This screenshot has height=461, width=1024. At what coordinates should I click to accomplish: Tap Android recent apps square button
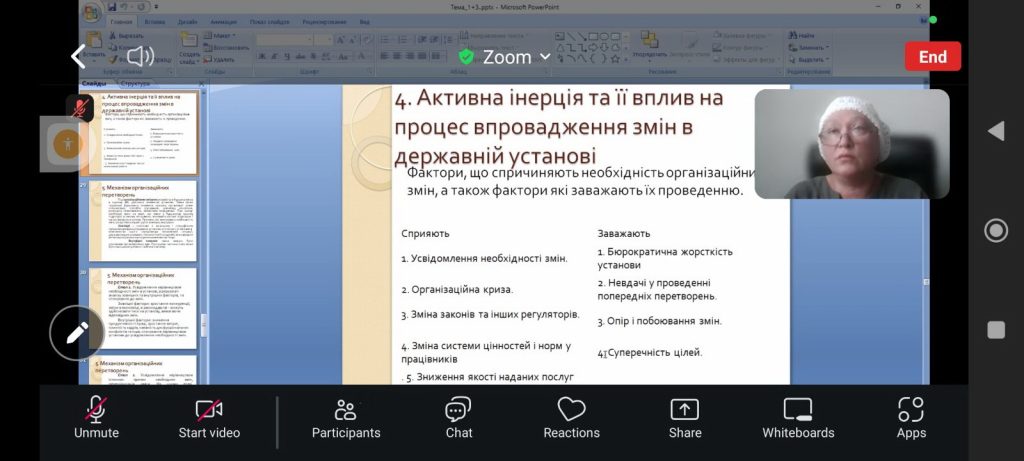pyautogui.click(x=995, y=330)
